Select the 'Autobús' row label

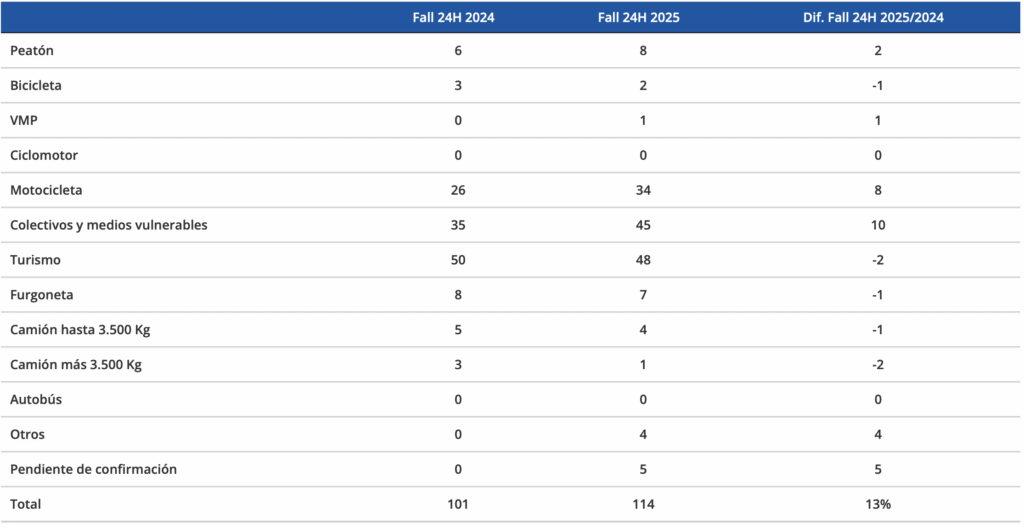[36, 399]
